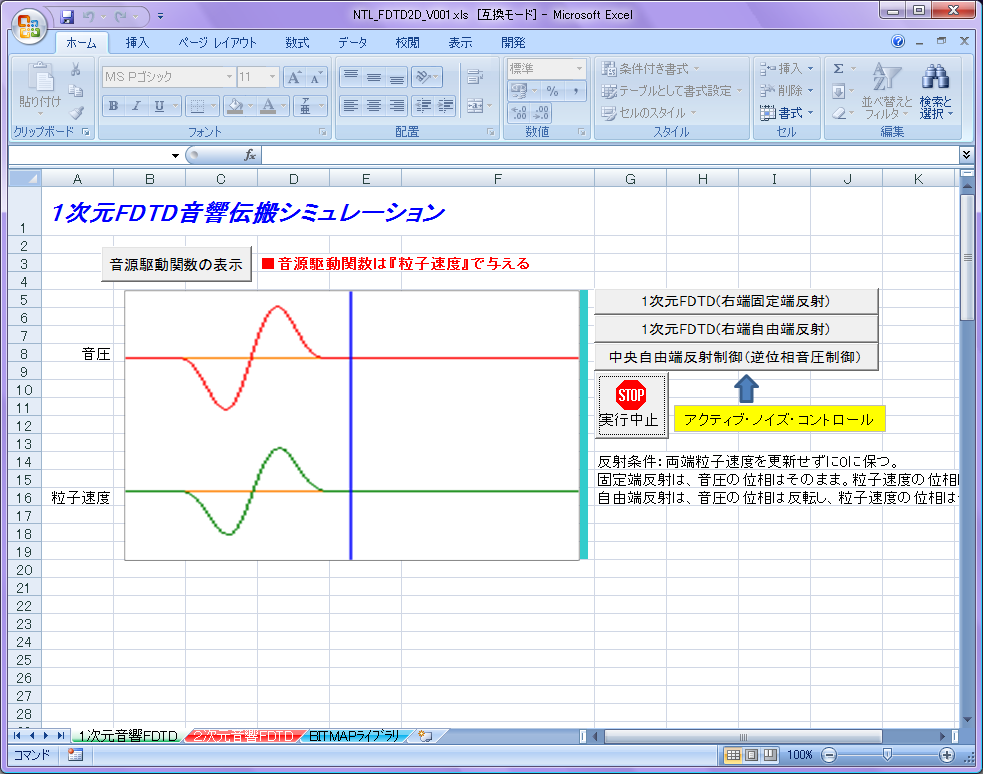Image resolution: width=983 pixels, height=774 pixels.
Task: Toggle Bold formatting
Action: coord(113,106)
